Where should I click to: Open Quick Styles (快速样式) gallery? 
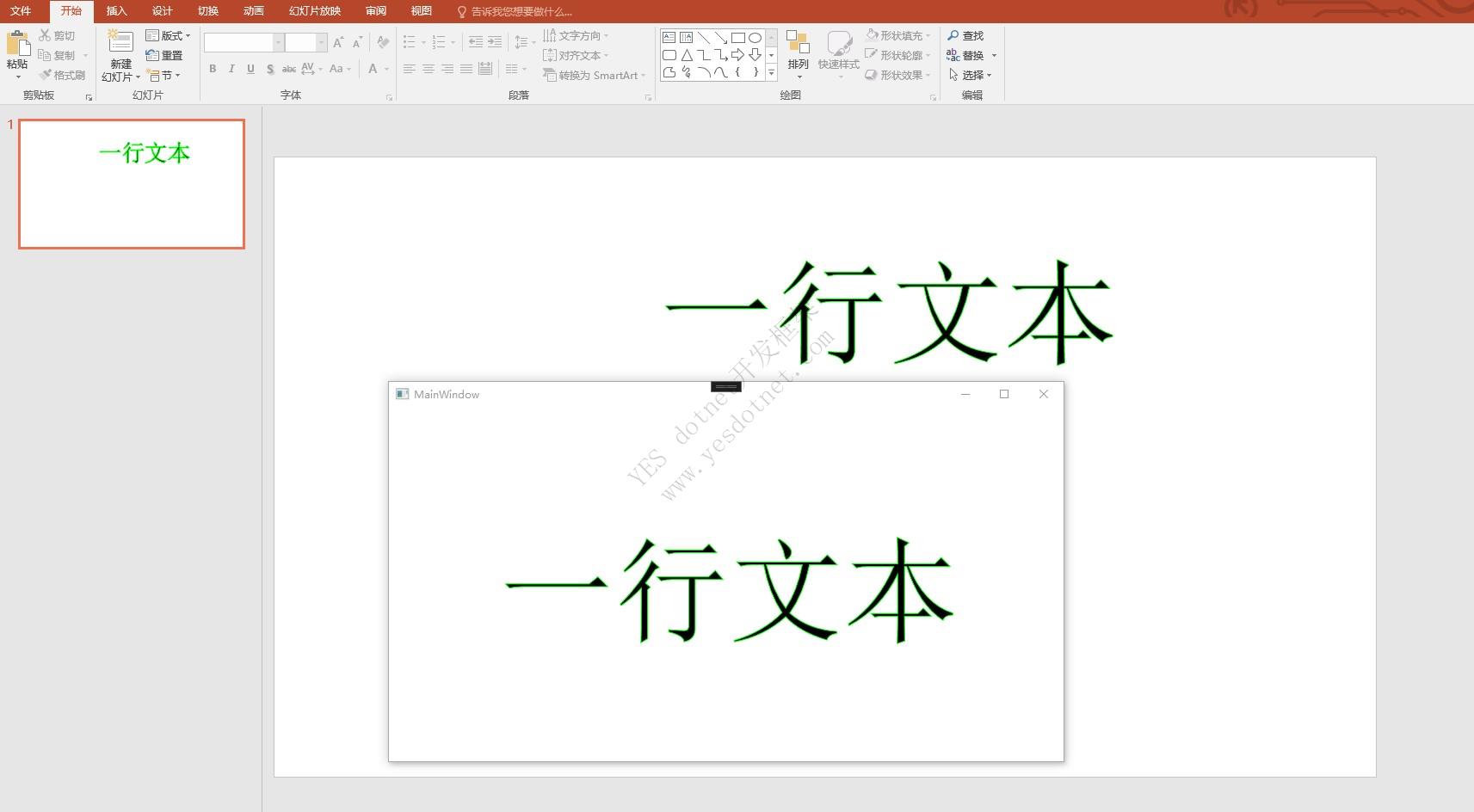click(839, 55)
